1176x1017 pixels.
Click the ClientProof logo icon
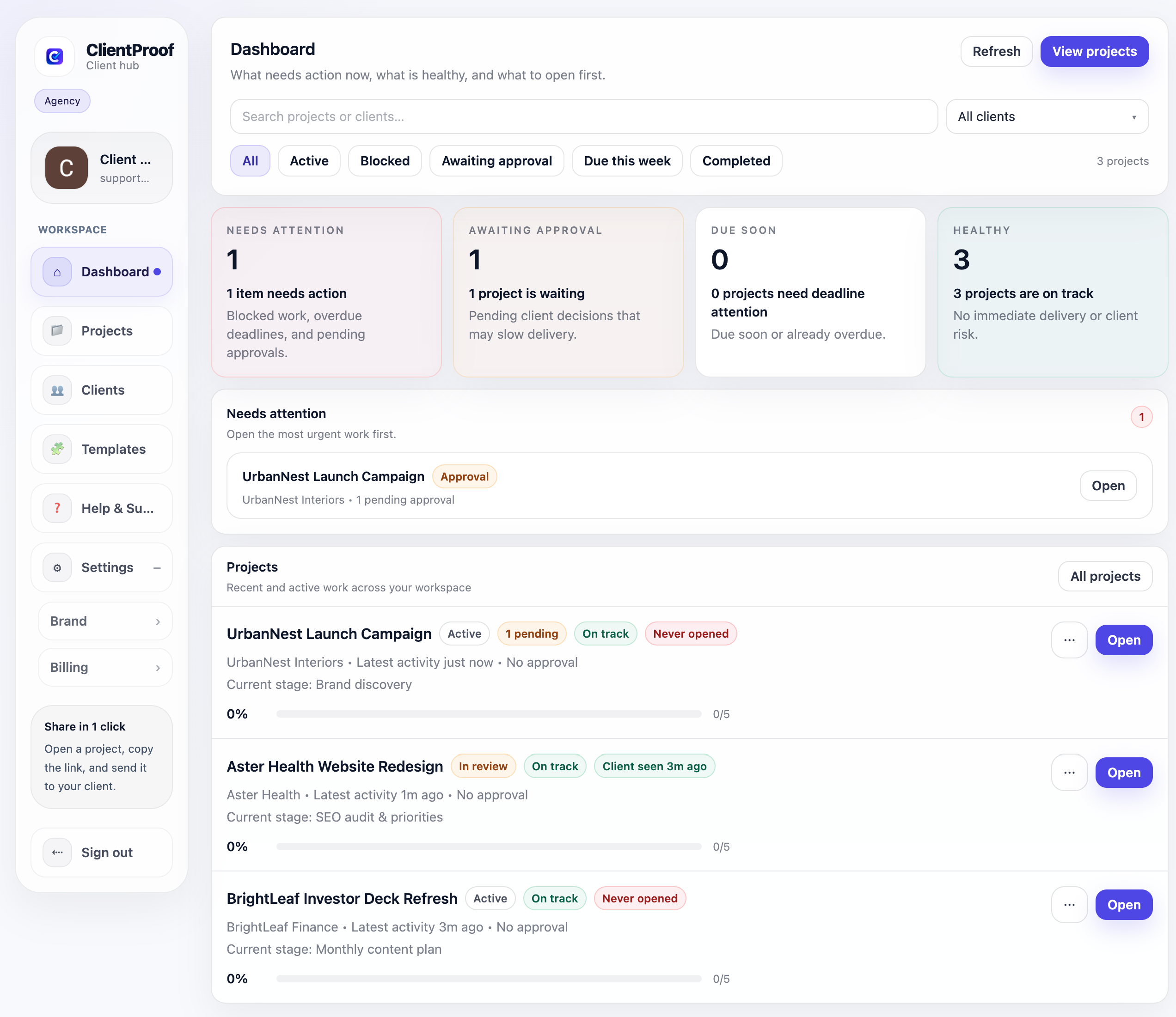point(55,56)
